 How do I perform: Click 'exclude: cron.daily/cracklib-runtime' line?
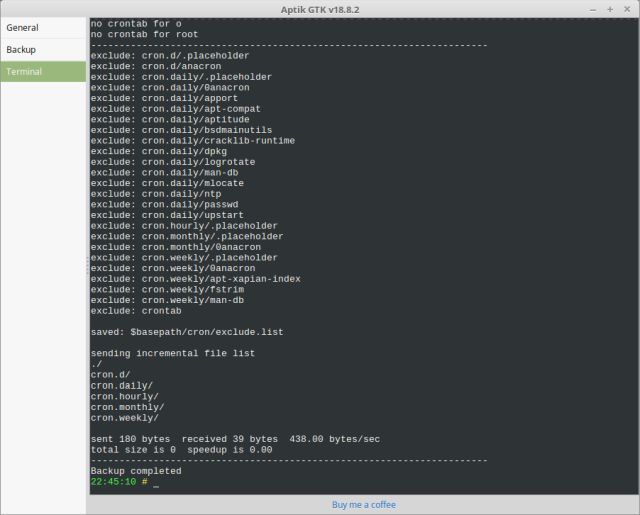tap(193, 140)
